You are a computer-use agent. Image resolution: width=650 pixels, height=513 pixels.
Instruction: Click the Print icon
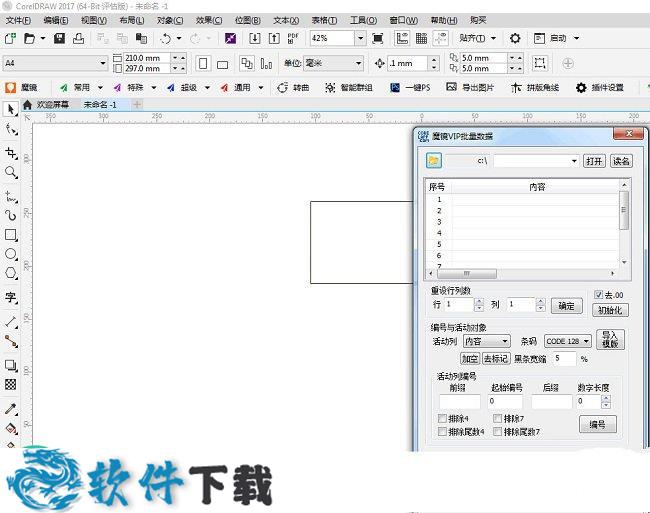tap(78, 39)
